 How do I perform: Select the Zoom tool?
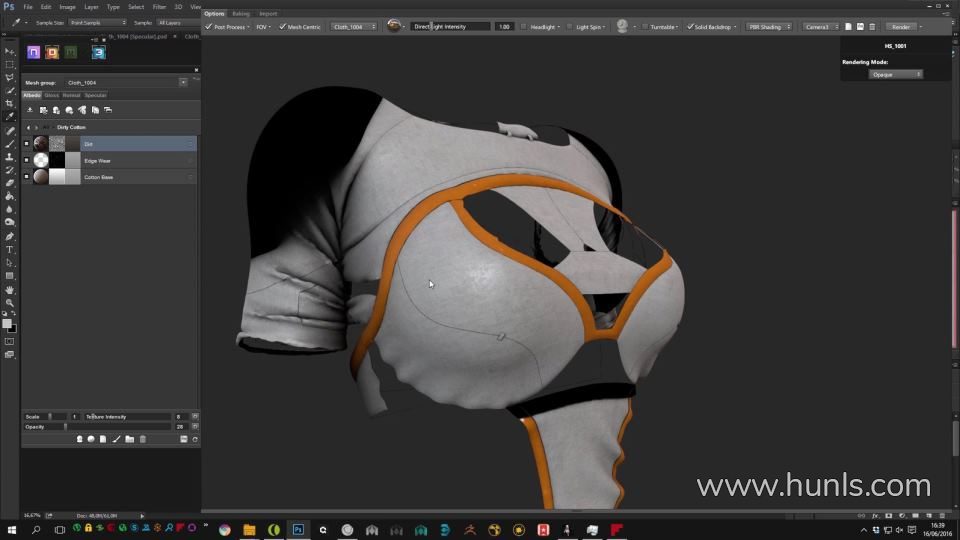[9, 302]
